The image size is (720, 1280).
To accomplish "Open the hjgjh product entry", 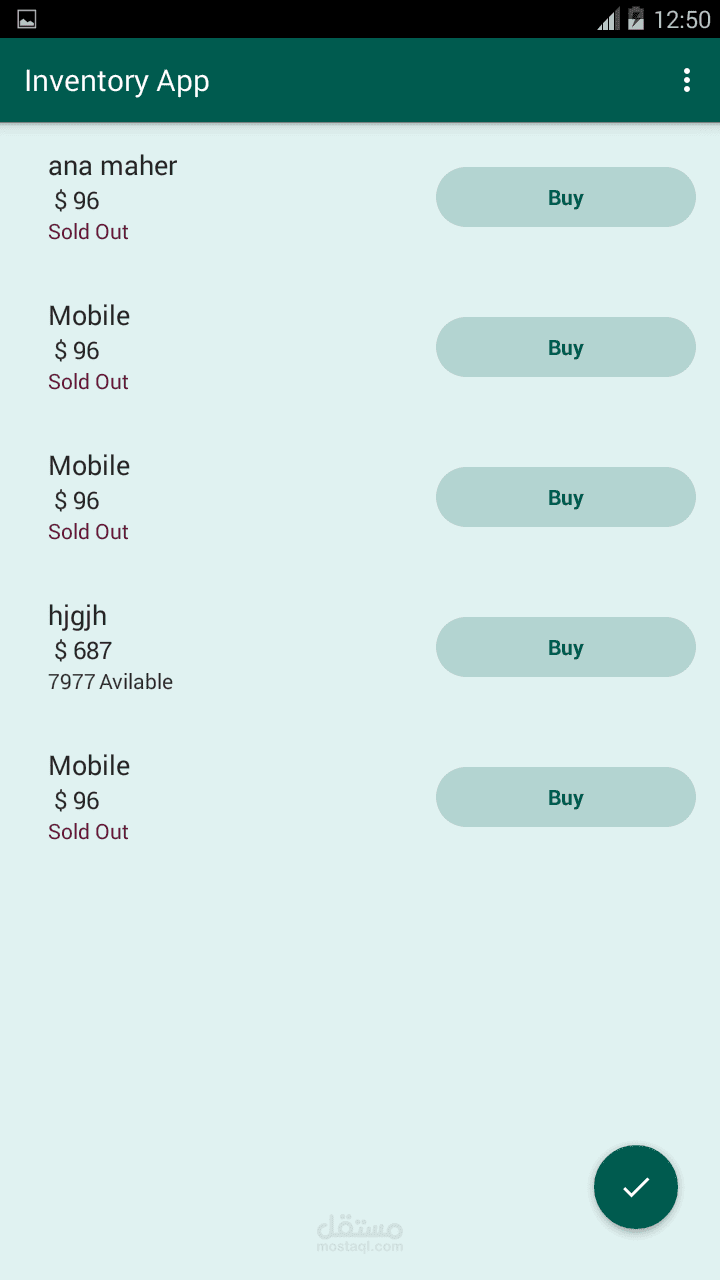I will point(77,616).
